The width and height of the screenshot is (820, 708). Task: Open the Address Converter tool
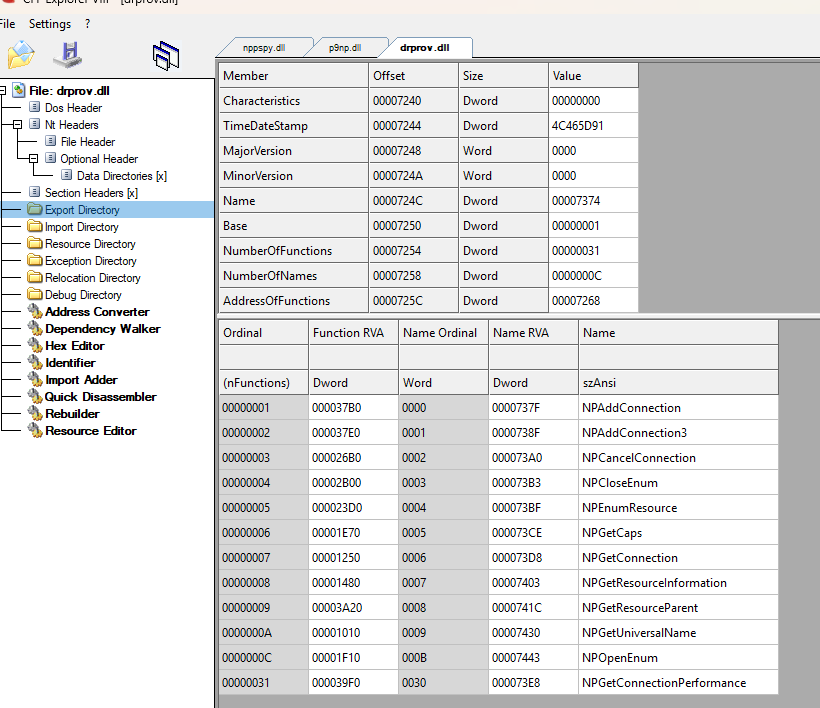[97, 312]
